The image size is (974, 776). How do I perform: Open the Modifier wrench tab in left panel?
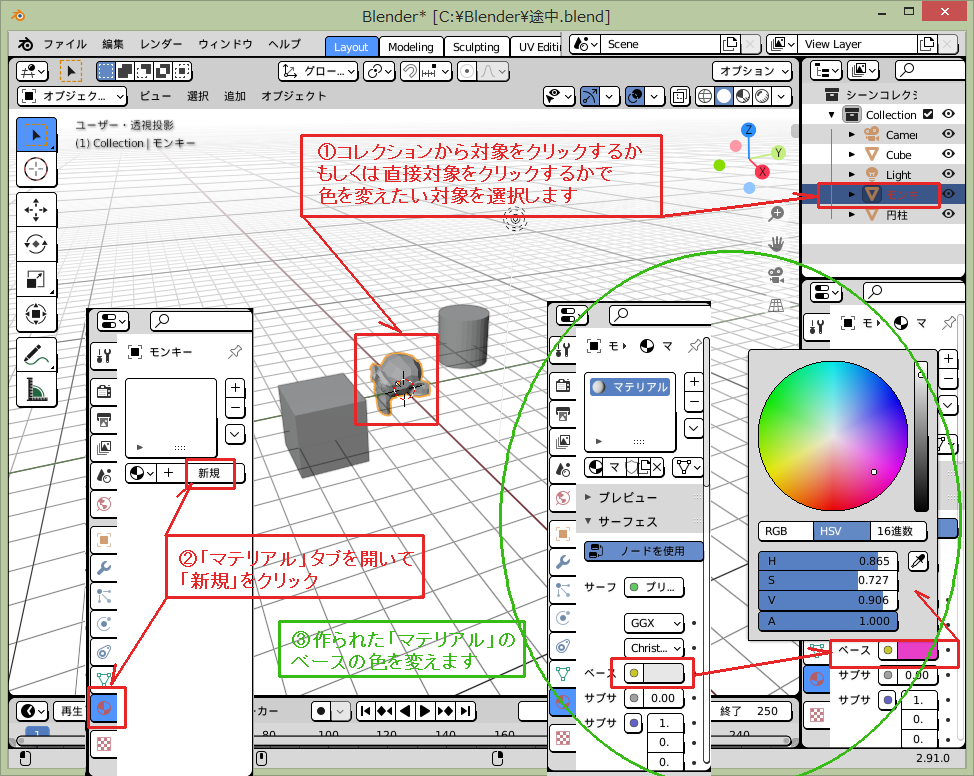(104, 568)
